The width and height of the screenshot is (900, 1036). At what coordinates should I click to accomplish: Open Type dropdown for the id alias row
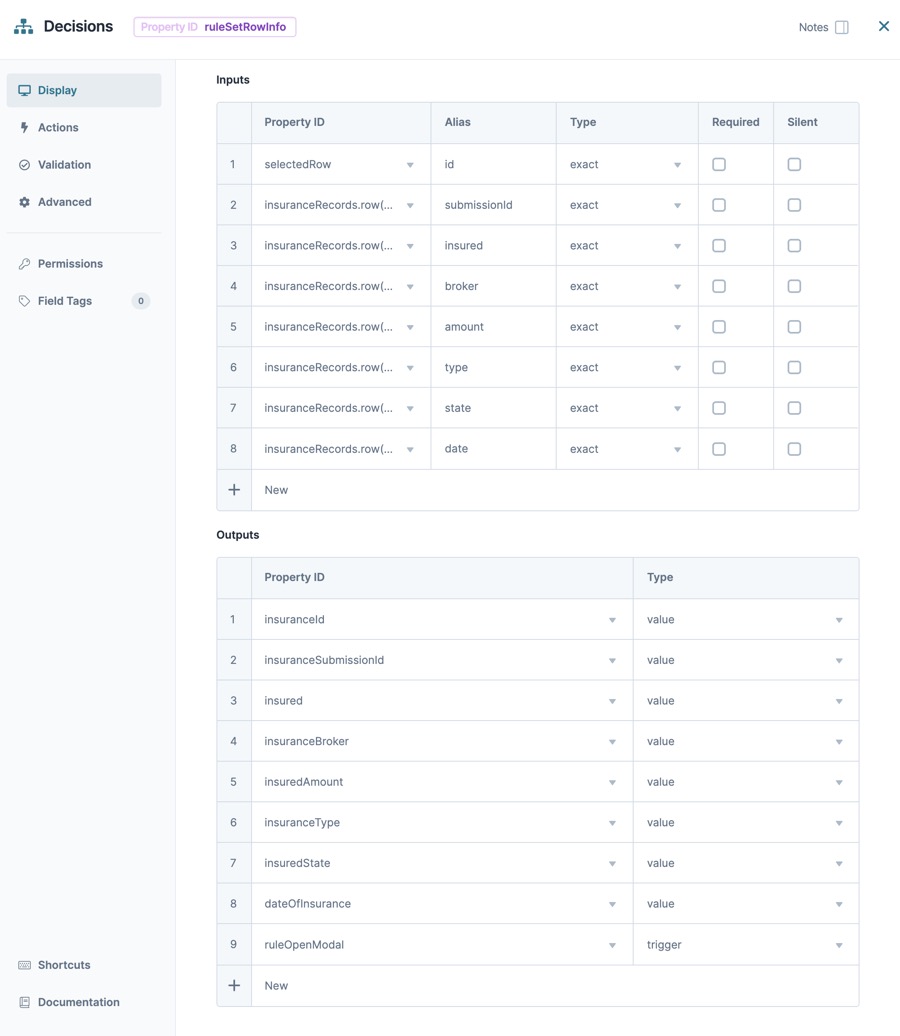pos(626,165)
